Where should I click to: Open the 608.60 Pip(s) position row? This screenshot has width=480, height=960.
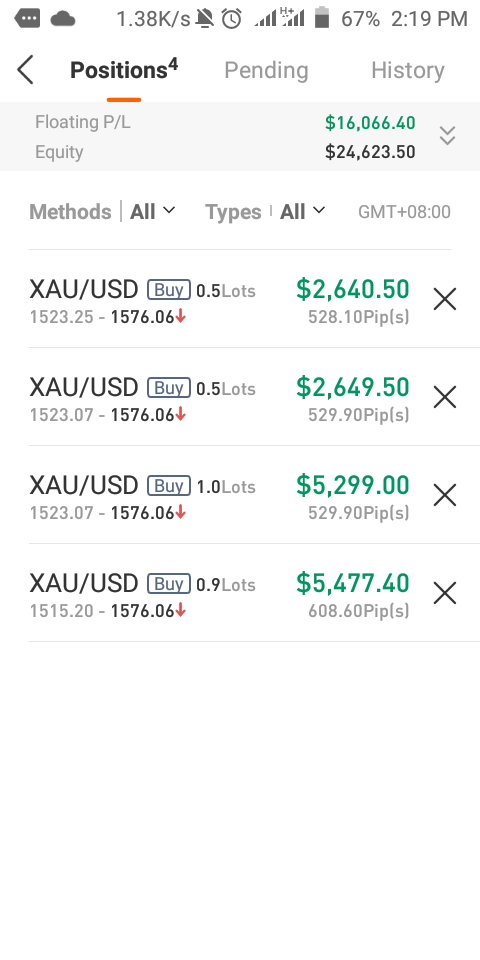coord(240,593)
